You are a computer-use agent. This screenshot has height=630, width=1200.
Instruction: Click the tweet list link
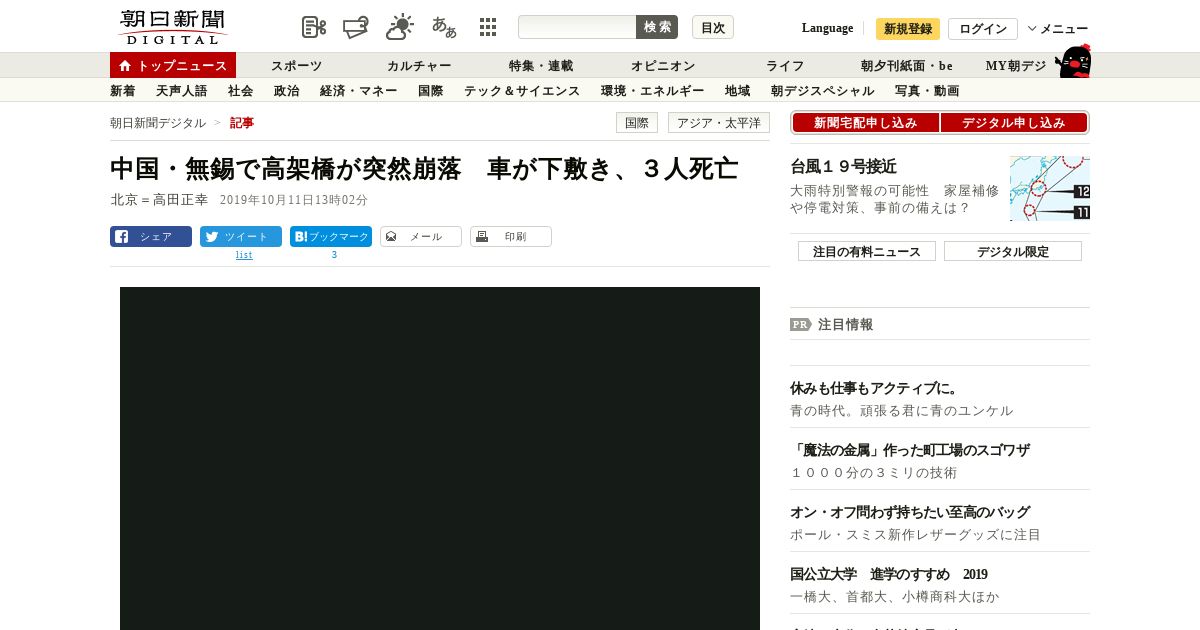[x=244, y=255]
